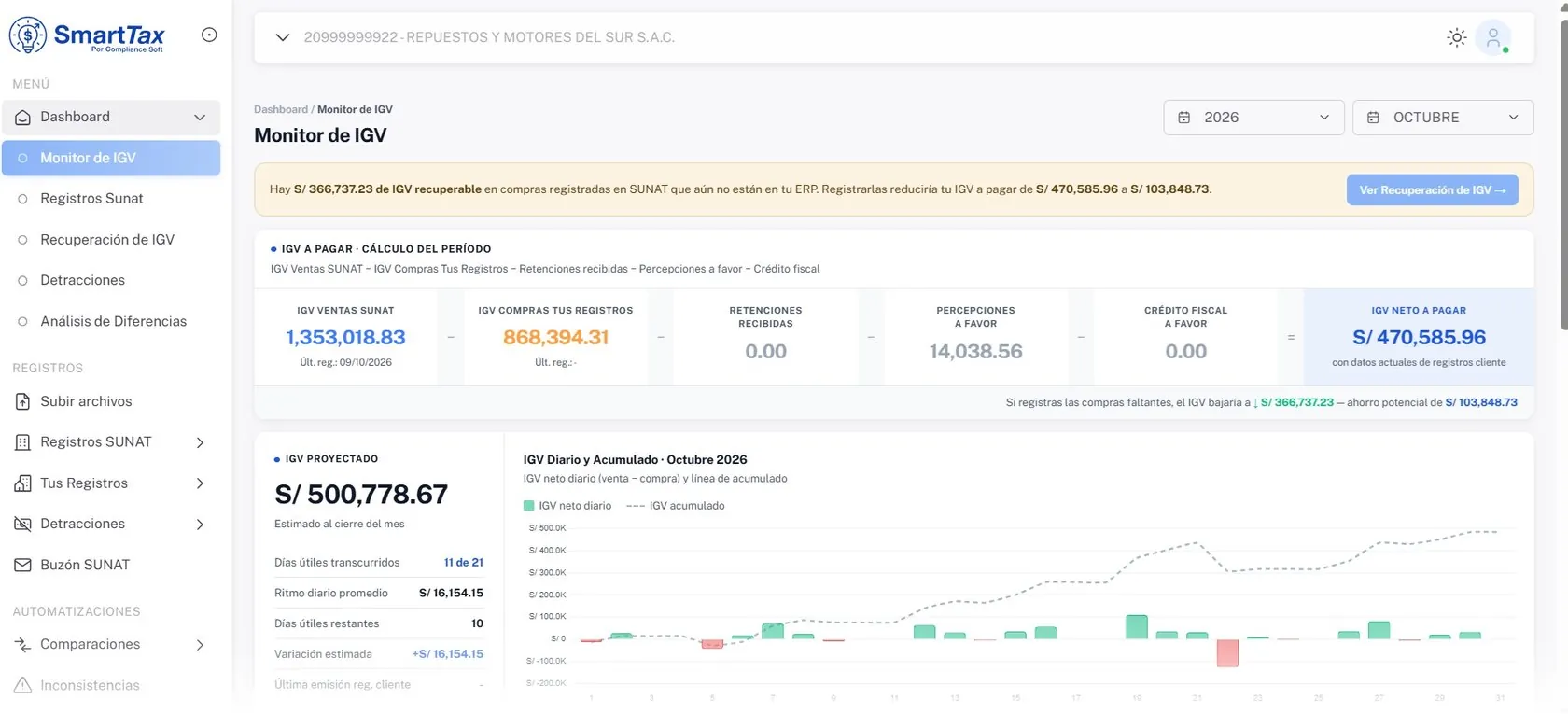Open Detracciones in the Dashboard submenu
This screenshot has width=1568, height=714.
[x=111, y=280]
